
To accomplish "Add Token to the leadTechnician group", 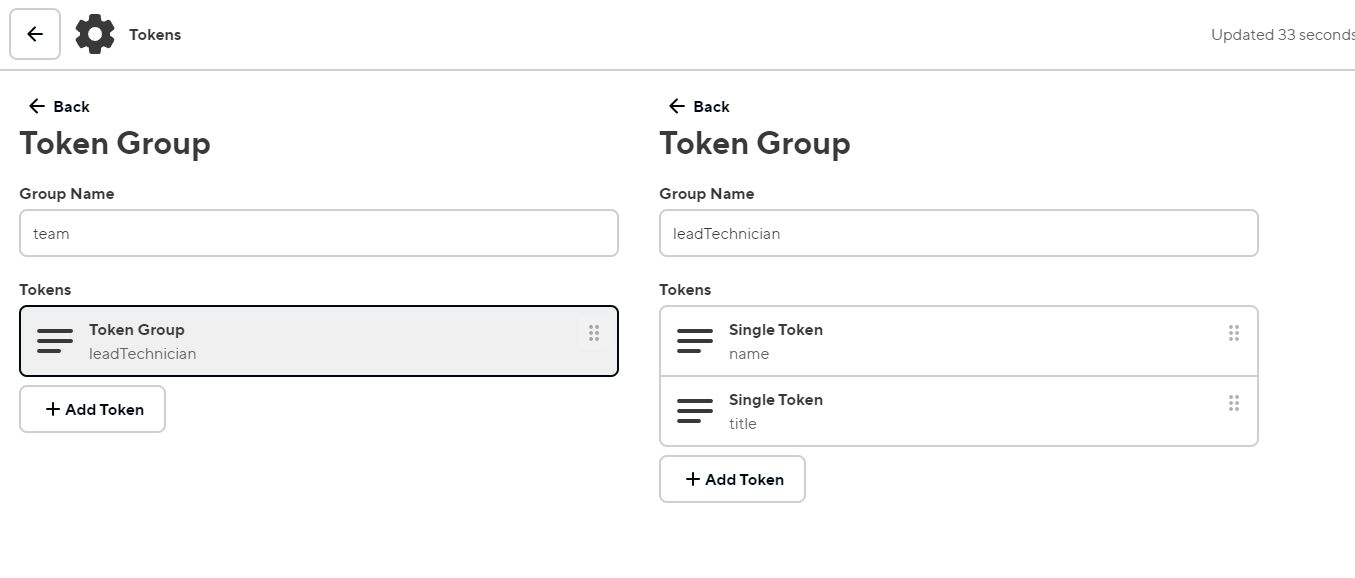I will [733, 479].
